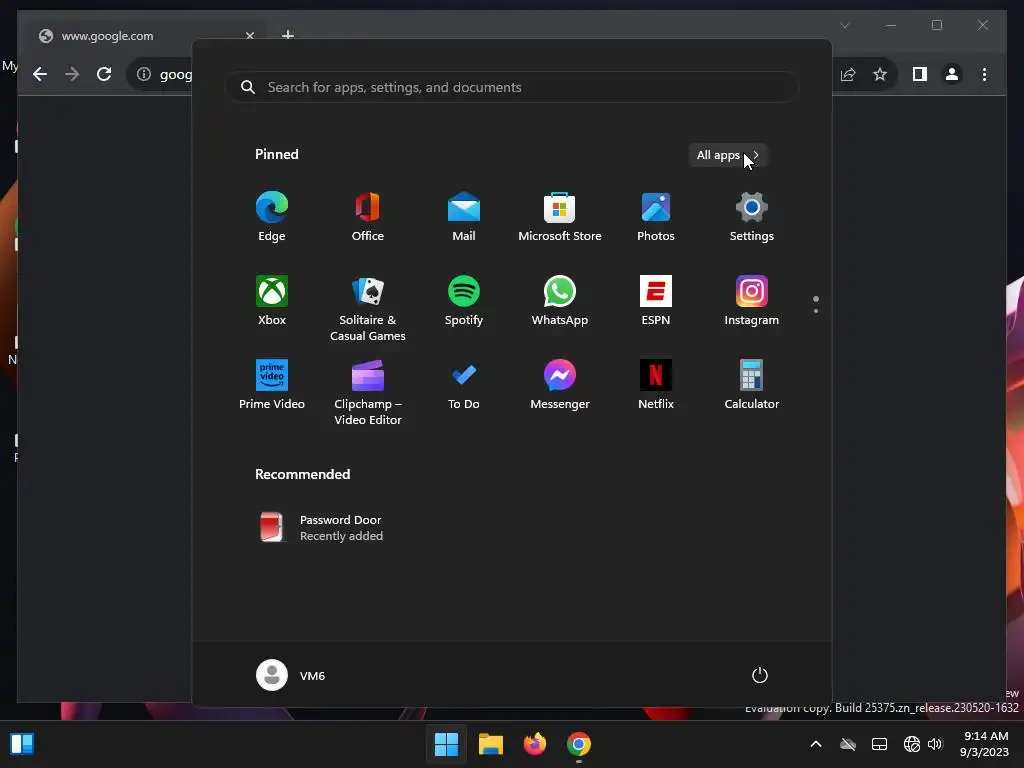1024x768 pixels.
Task: Open the Edge pinned app
Action: click(x=272, y=217)
